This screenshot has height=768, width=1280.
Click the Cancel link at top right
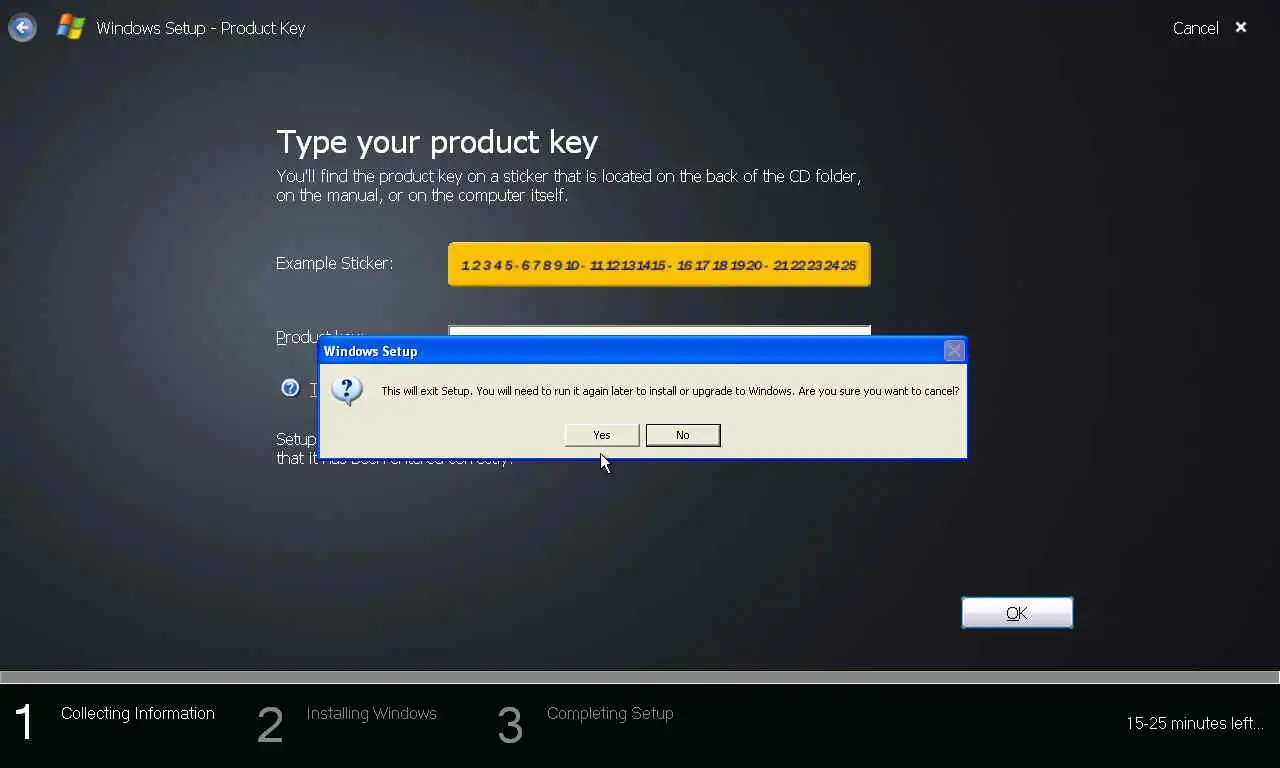1195,28
